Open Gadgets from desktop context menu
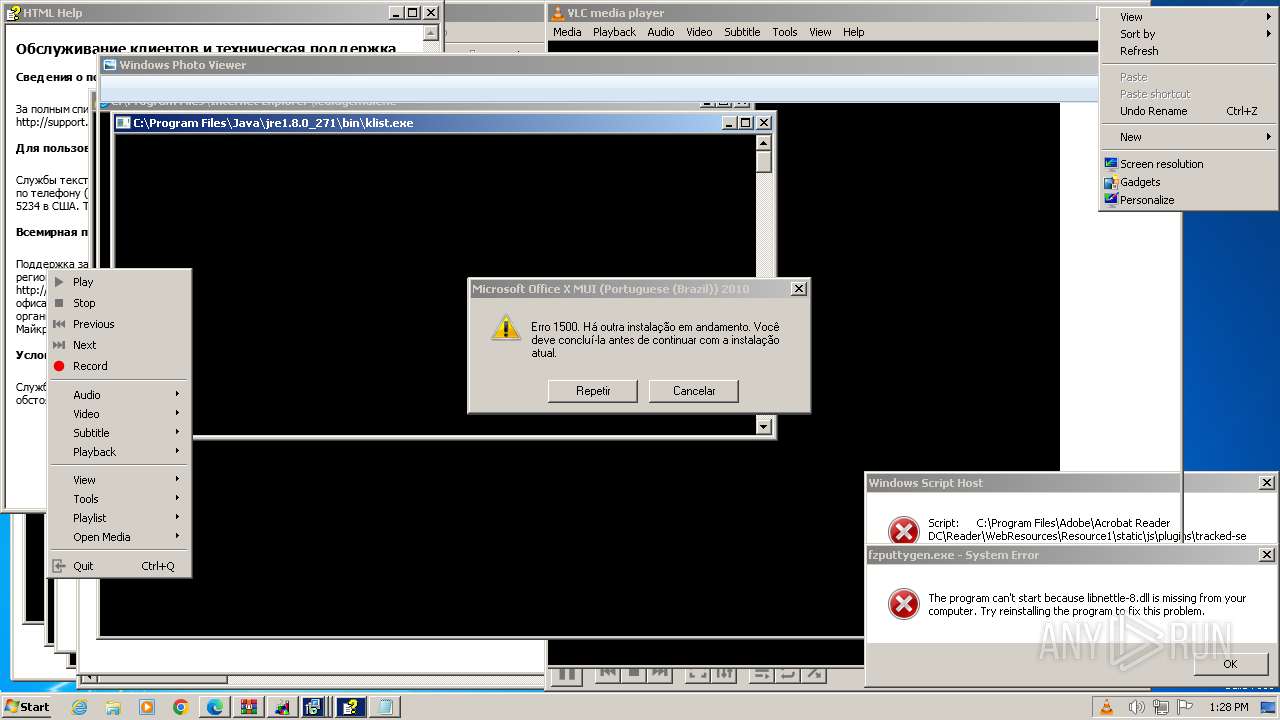 (x=1188, y=182)
